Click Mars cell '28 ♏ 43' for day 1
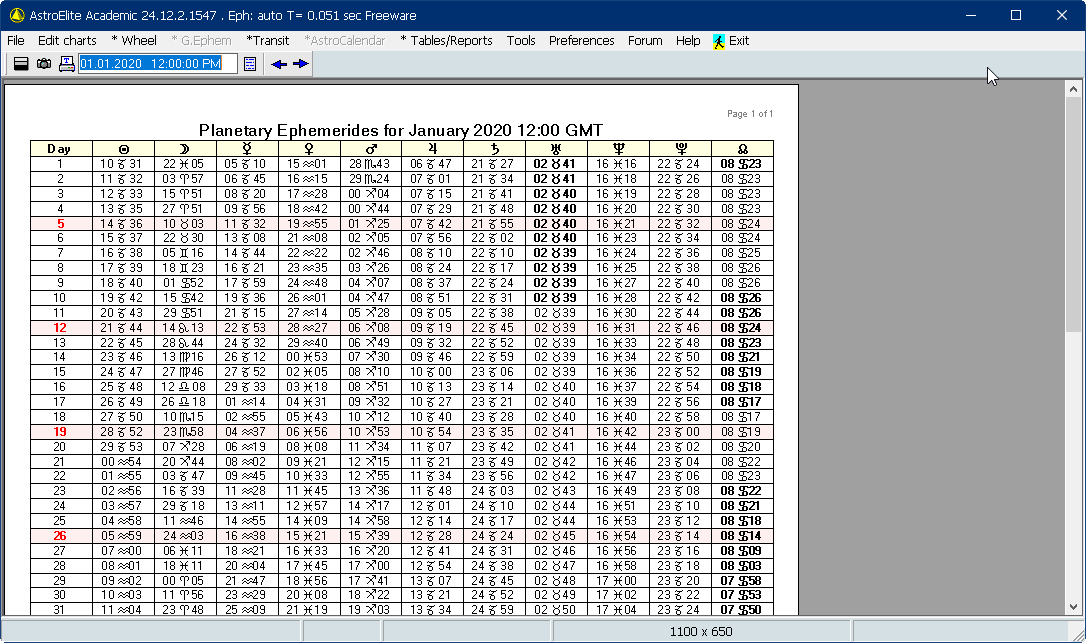Viewport: 1086px width, 643px height. click(369, 164)
